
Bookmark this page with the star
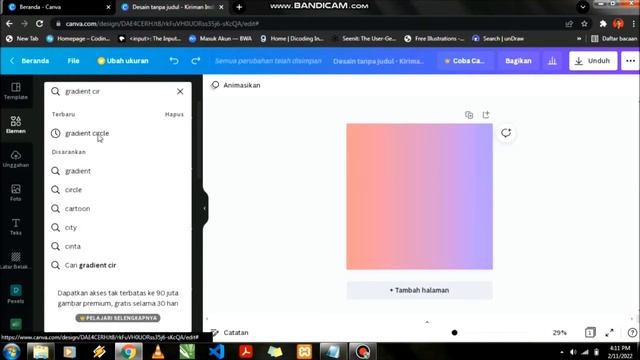click(584, 24)
